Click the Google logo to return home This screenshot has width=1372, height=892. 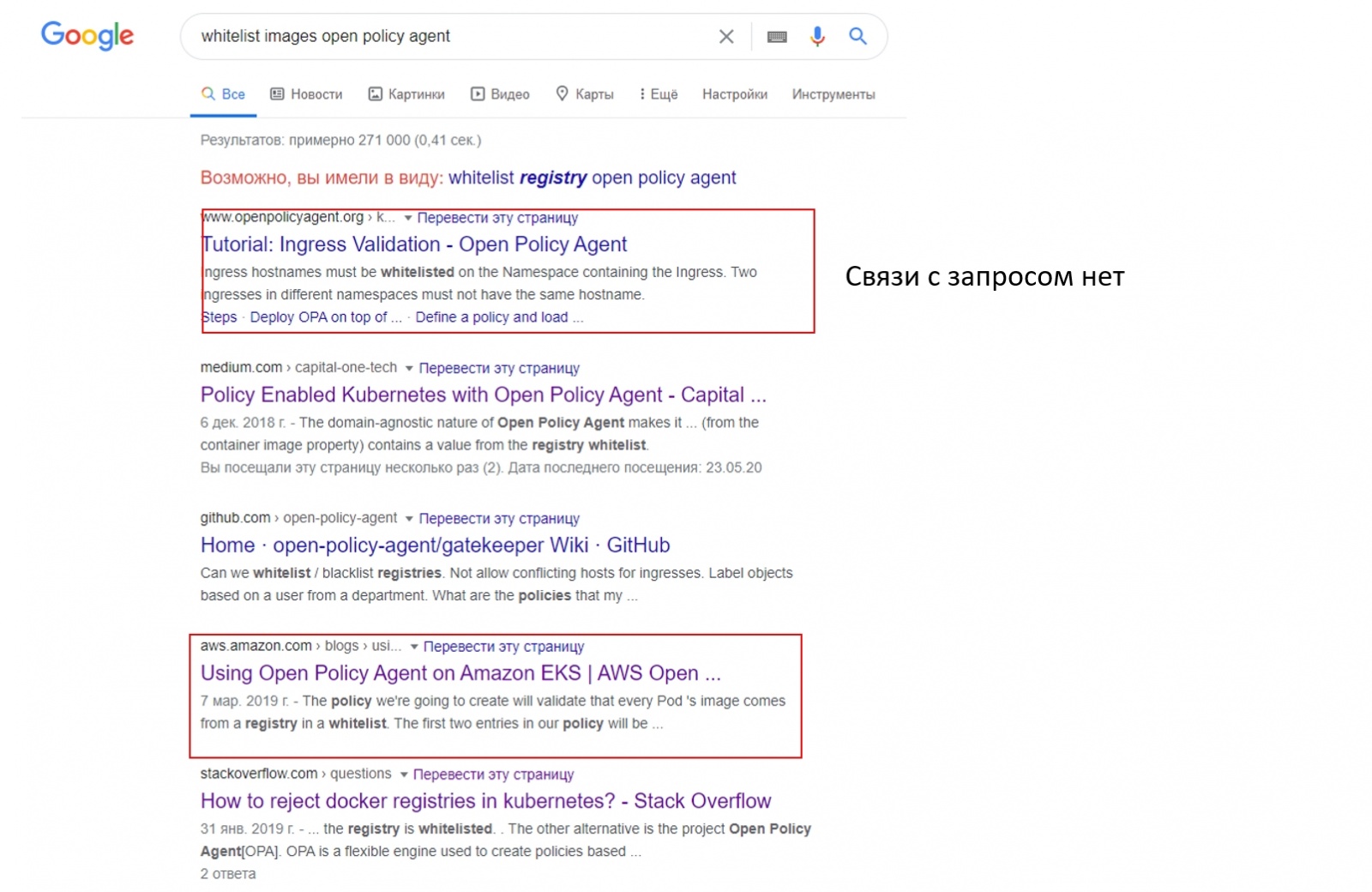click(86, 36)
